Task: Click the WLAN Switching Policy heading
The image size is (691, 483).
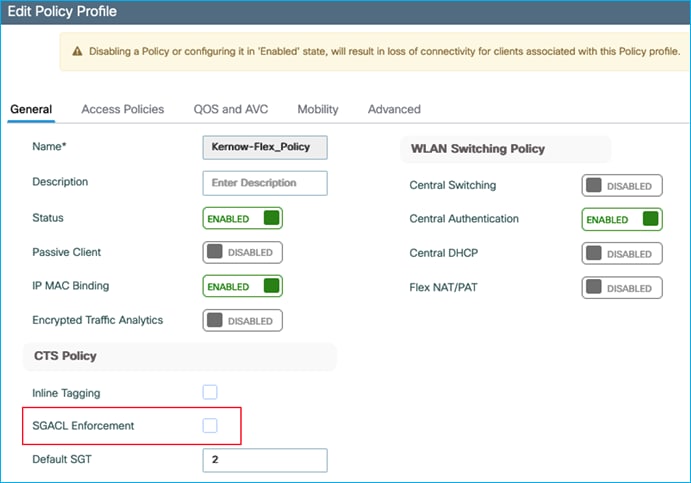Action: click(x=478, y=149)
